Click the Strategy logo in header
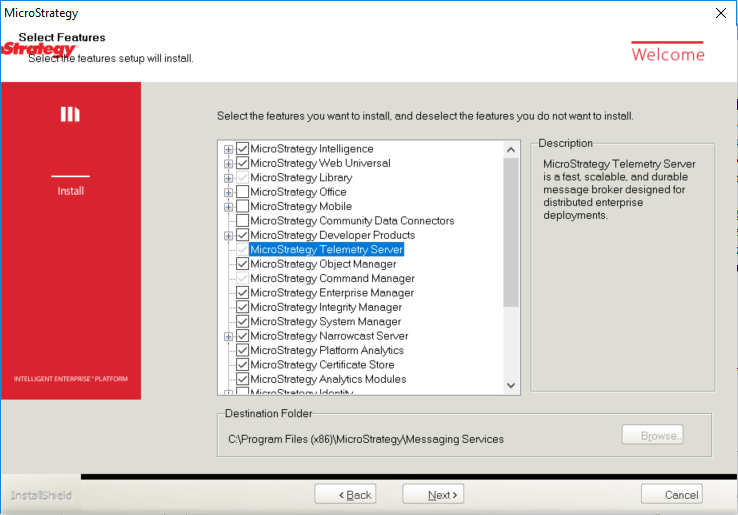Viewport: 738px width, 515px height. [x=38, y=49]
